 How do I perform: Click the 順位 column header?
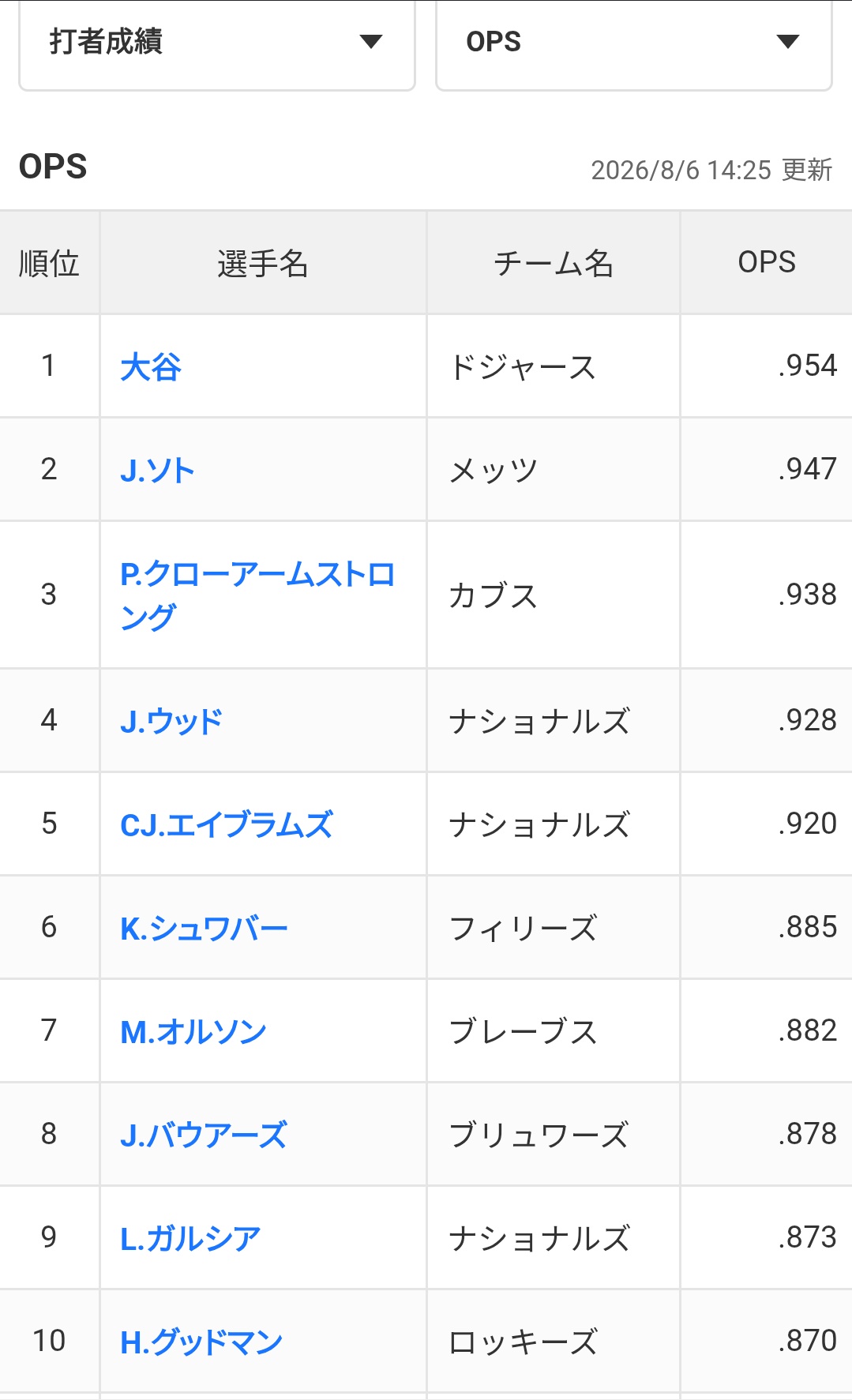click(49, 263)
